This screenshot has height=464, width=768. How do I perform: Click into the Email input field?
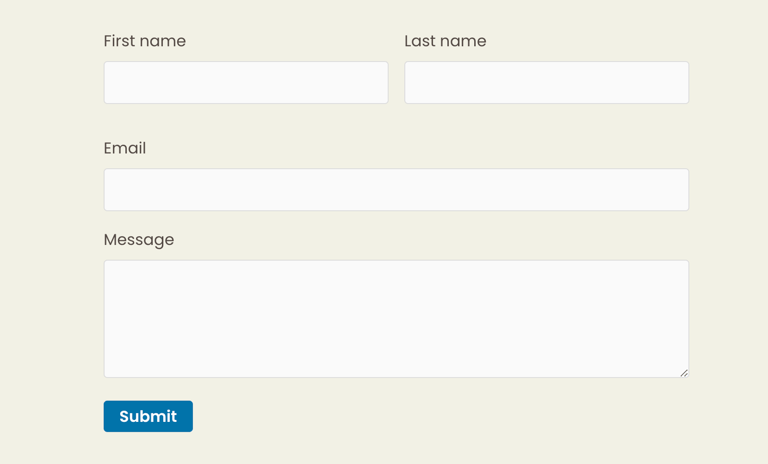(x=396, y=189)
